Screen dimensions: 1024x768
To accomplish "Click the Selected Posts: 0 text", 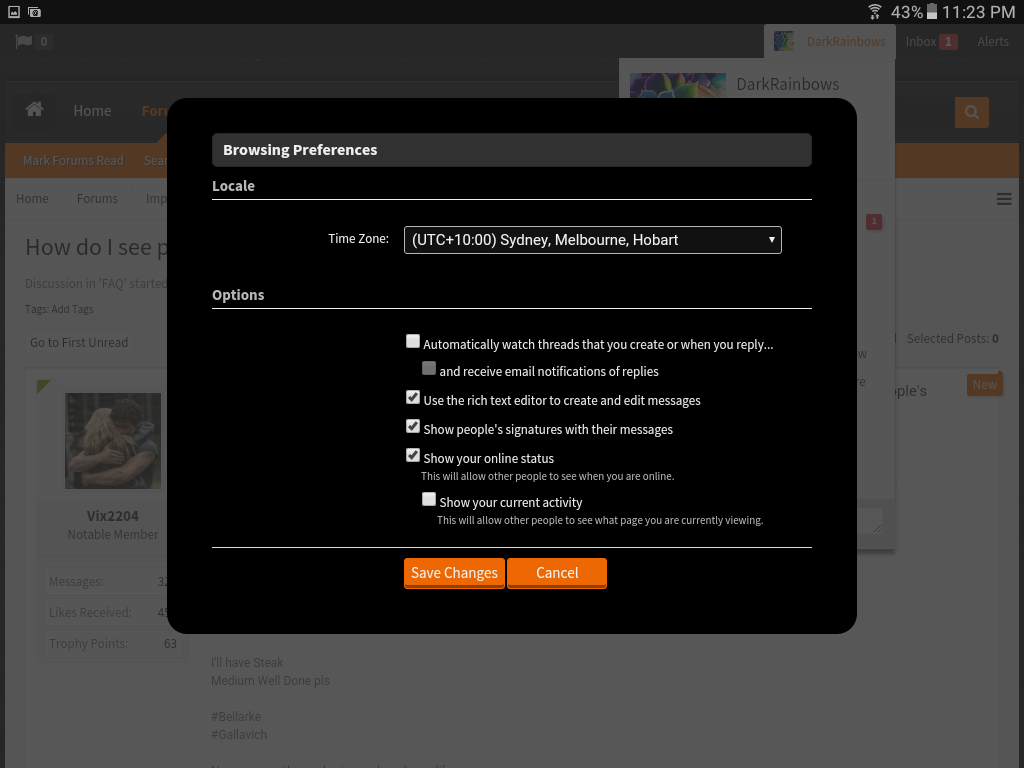I will click(x=952, y=338).
